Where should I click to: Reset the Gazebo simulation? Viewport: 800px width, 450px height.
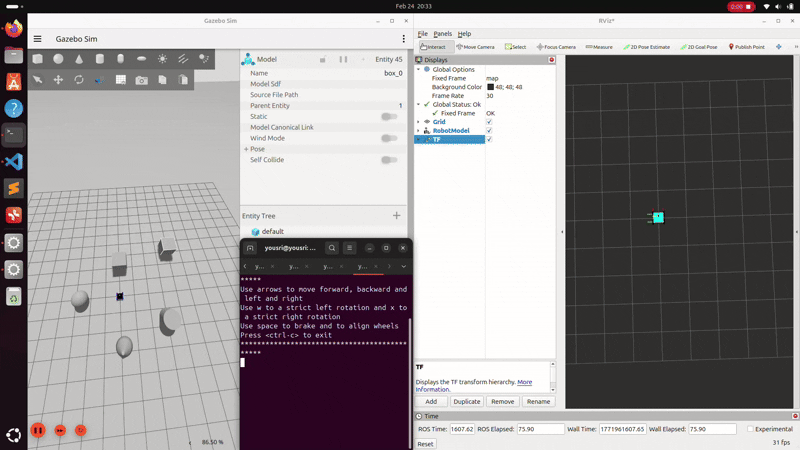(81, 430)
